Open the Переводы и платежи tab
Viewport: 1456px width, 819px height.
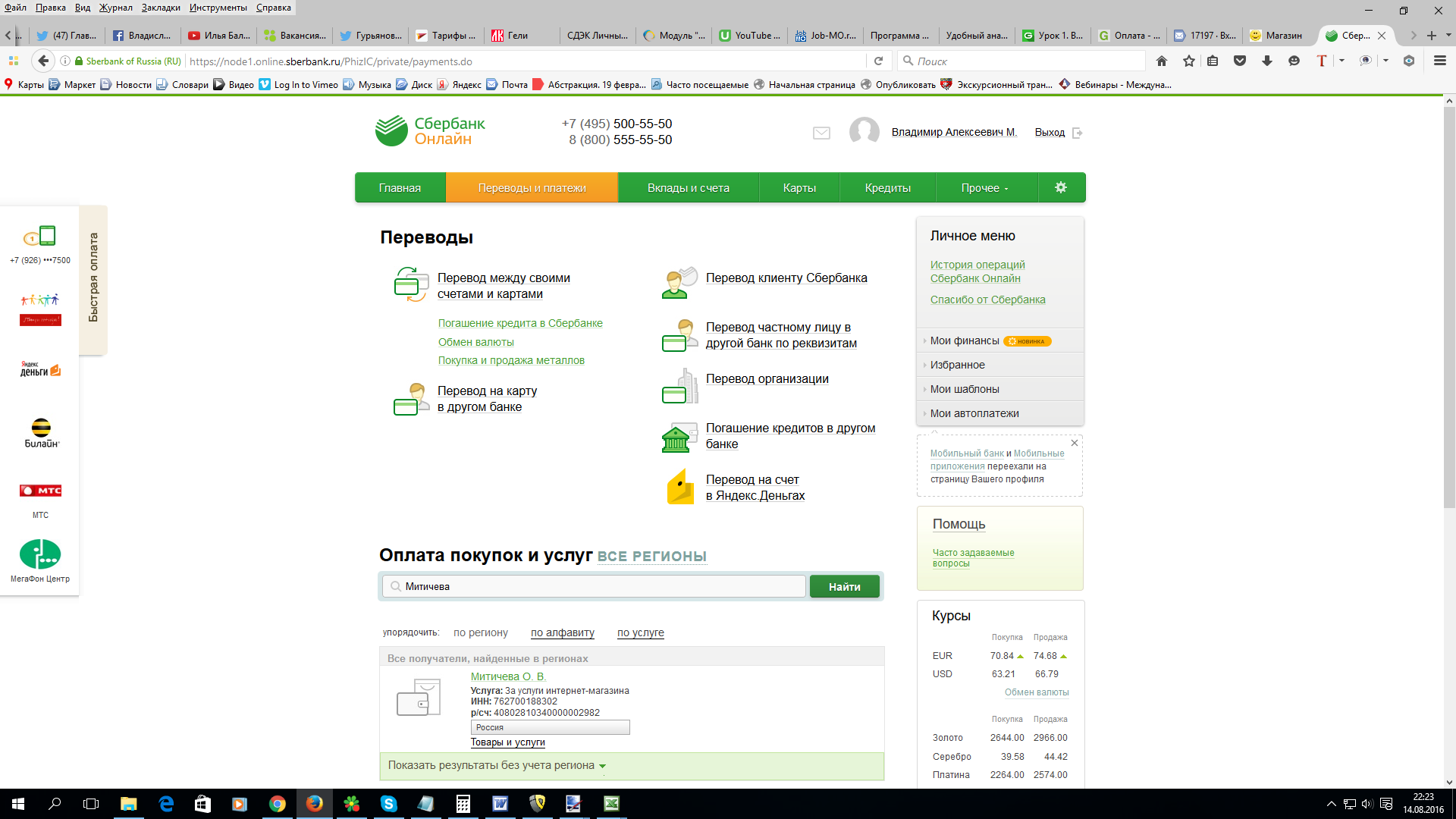tap(532, 188)
